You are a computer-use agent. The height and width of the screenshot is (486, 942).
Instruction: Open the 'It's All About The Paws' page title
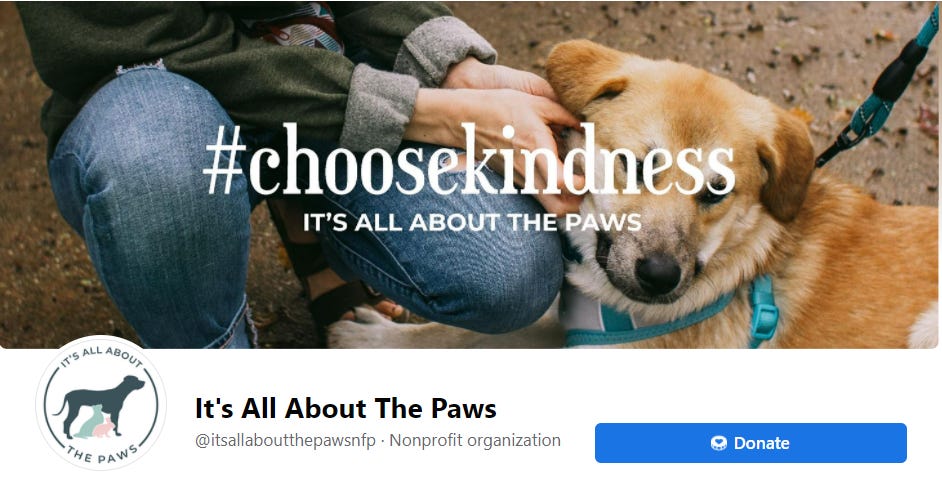[x=346, y=409]
